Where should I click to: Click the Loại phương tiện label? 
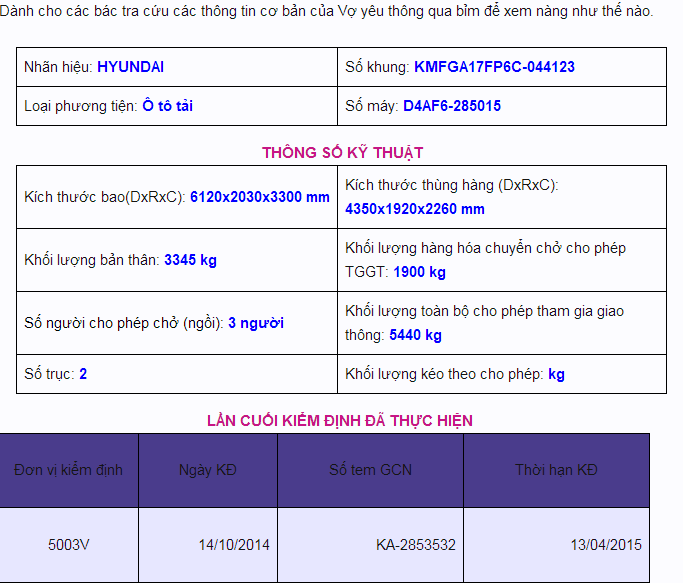click(81, 106)
